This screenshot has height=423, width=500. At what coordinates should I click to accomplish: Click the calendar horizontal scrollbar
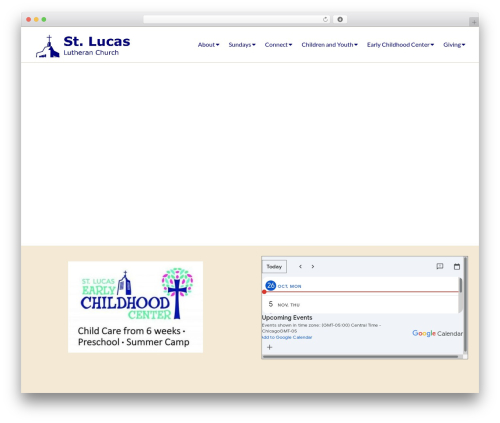click(x=361, y=357)
